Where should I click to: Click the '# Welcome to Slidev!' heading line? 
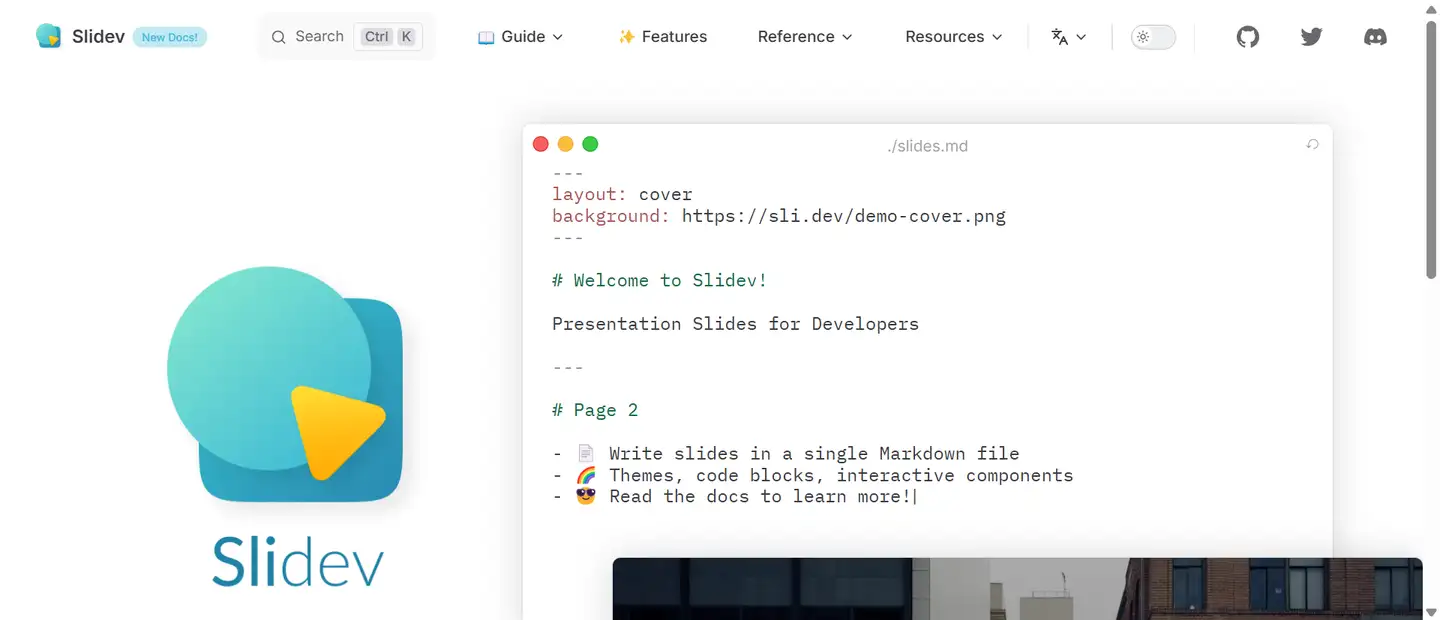click(x=660, y=281)
